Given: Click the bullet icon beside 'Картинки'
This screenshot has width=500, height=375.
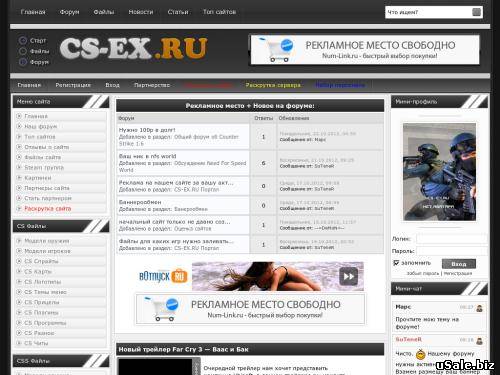Looking at the screenshot, I should [x=19, y=178].
